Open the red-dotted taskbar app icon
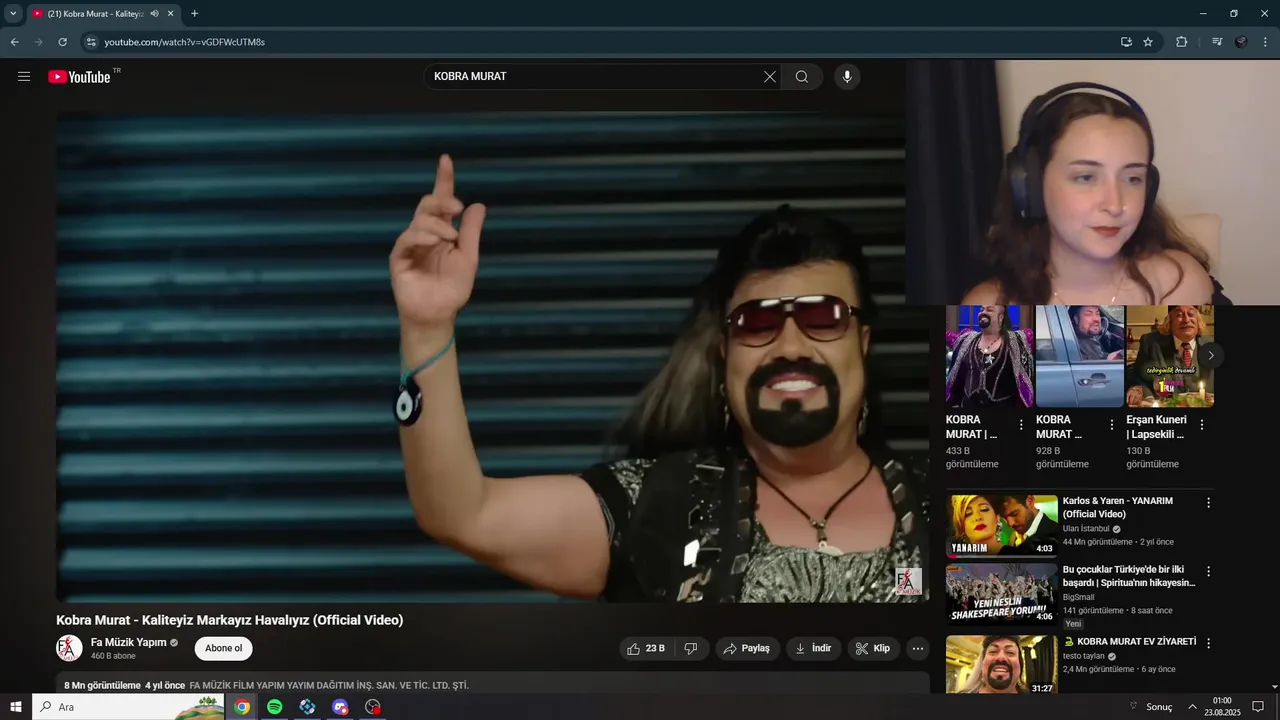1280x720 pixels. pos(373,707)
